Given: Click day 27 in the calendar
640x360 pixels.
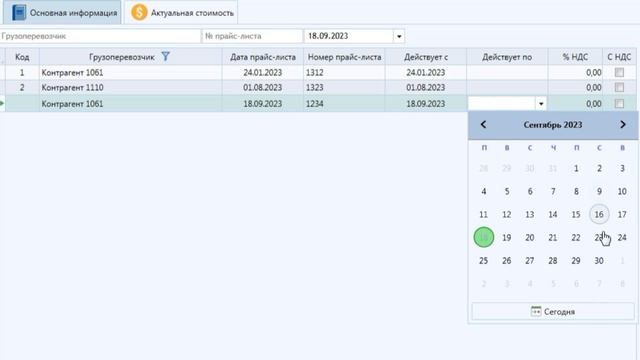Looking at the screenshot, I should 530,260.
